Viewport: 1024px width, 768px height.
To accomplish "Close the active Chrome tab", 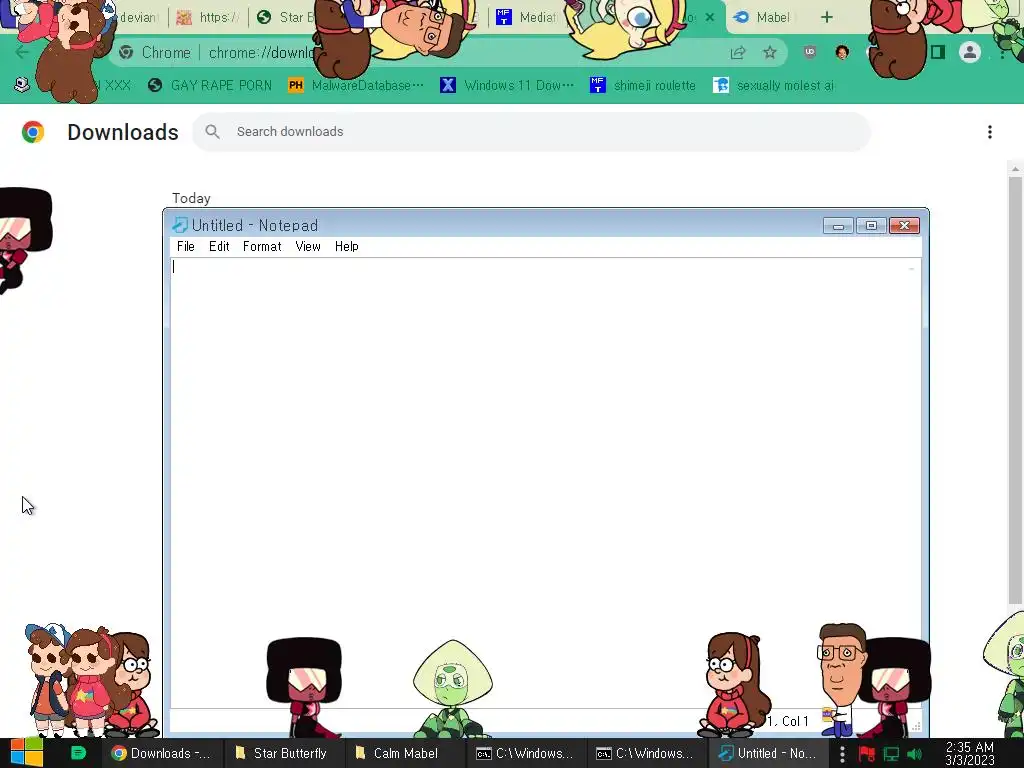I will click(x=710, y=18).
